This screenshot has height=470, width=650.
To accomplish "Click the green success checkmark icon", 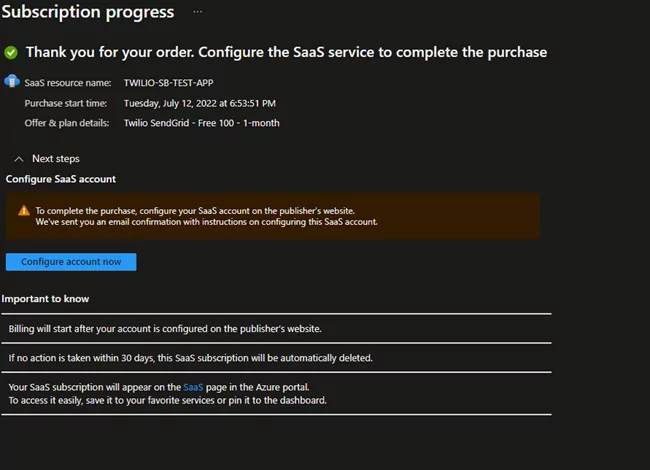I will point(11,53).
